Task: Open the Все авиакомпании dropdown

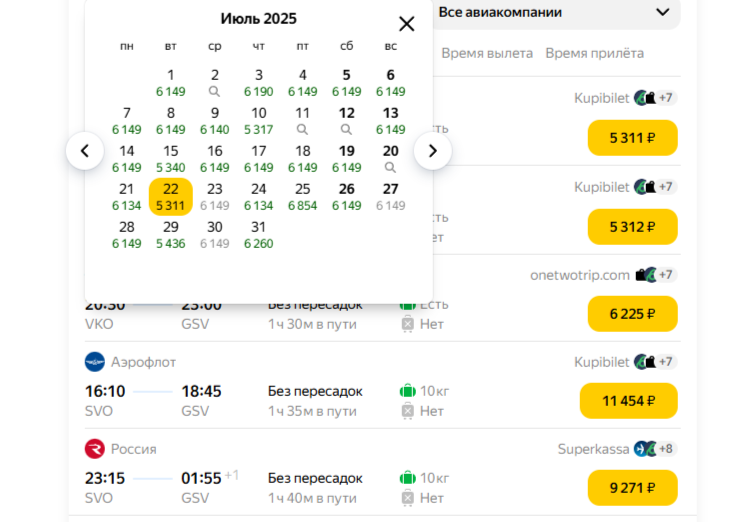Action: 557,13
